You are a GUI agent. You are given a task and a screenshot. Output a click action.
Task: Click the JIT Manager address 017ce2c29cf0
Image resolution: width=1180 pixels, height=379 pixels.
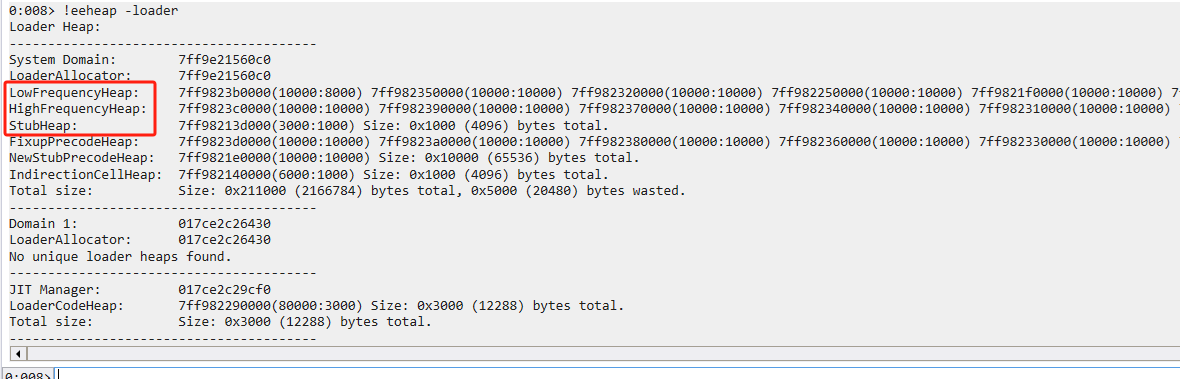point(224,290)
